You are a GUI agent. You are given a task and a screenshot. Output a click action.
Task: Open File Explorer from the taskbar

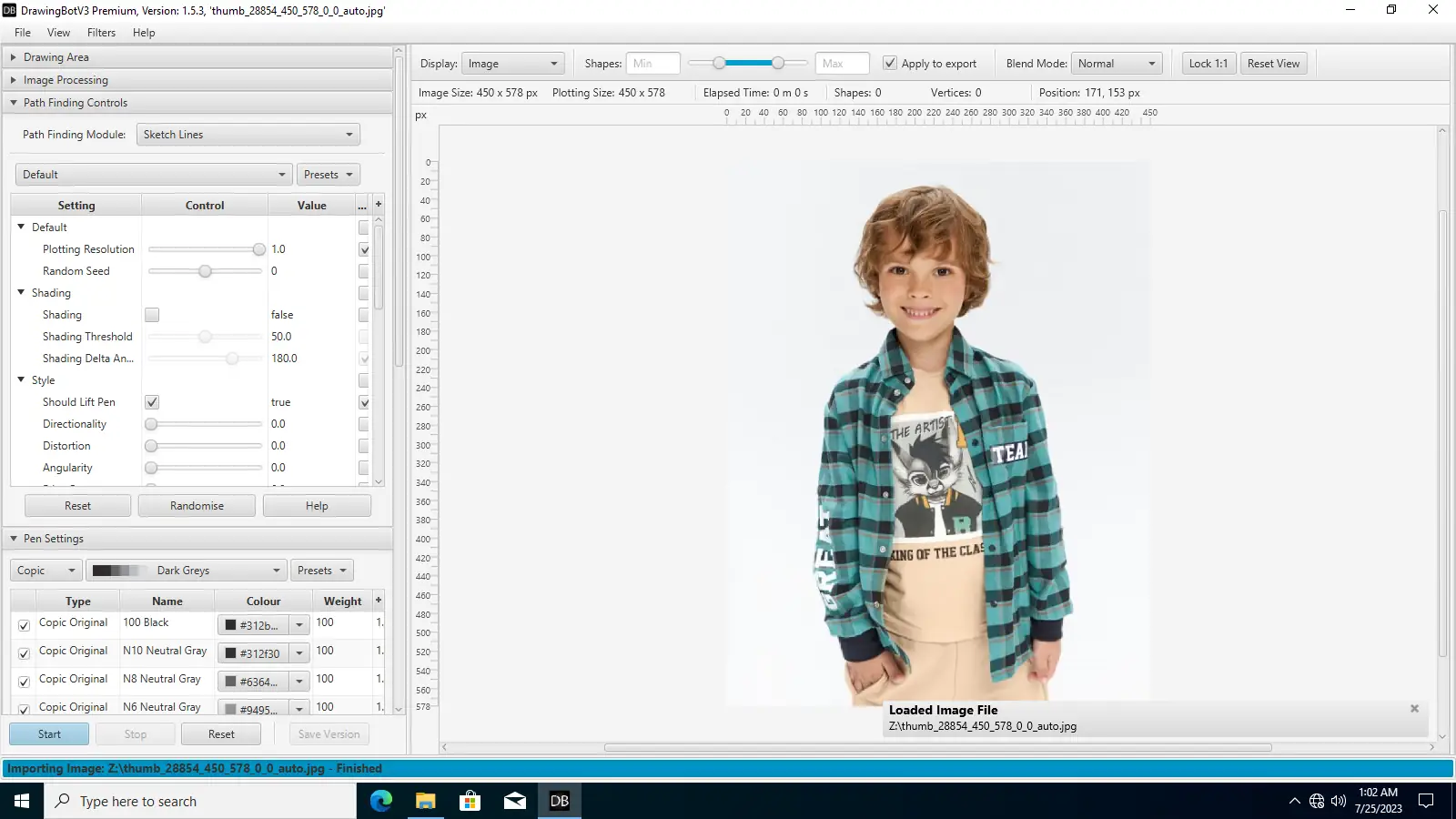(x=425, y=801)
